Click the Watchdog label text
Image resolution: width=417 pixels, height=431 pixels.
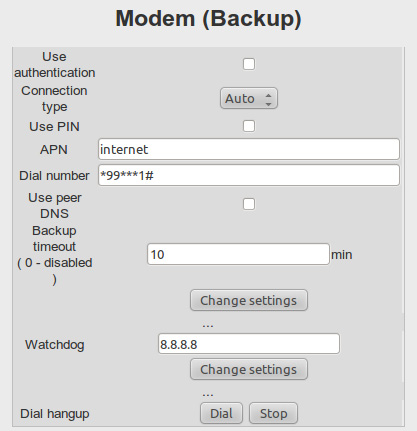55,345
